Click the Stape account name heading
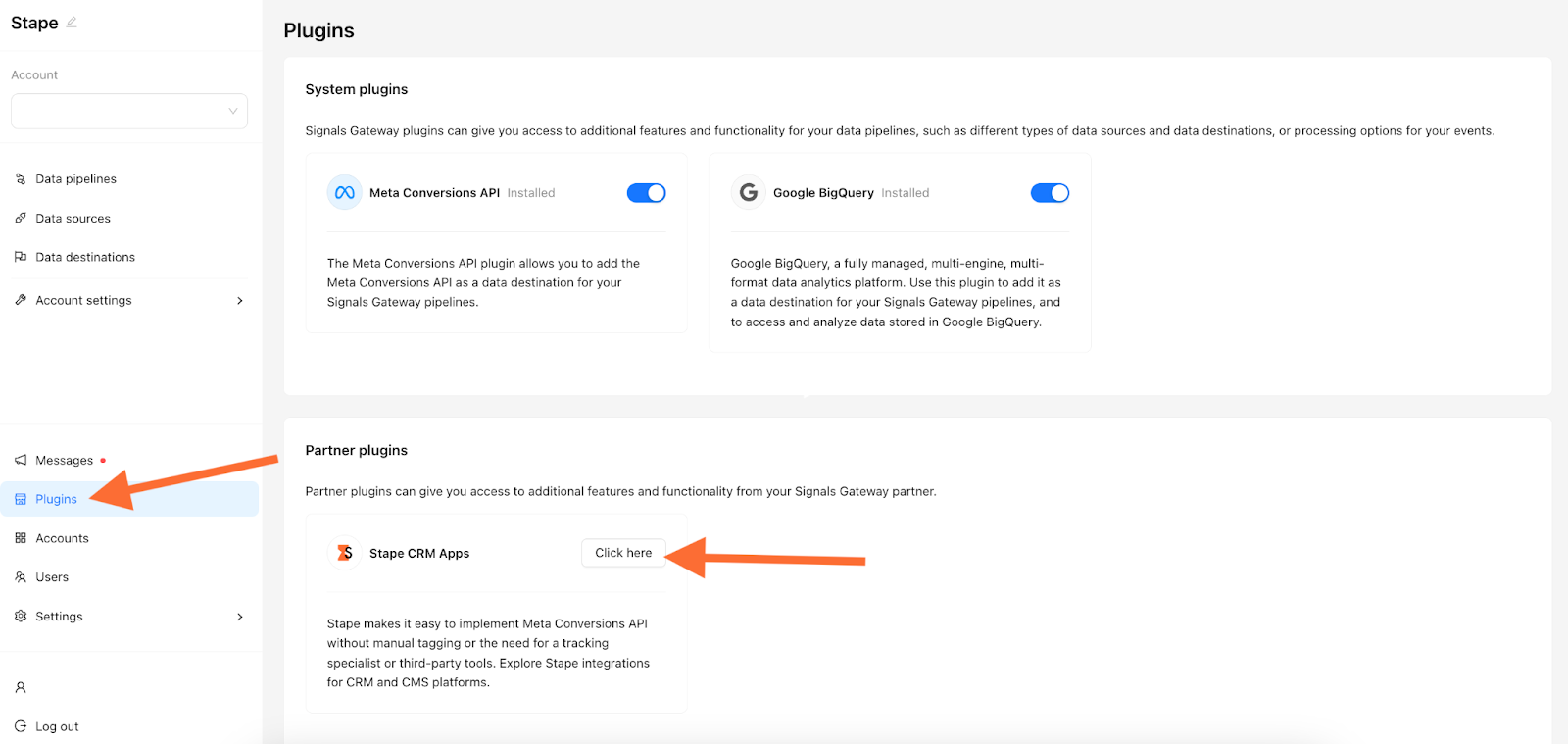 (x=34, y=23)
